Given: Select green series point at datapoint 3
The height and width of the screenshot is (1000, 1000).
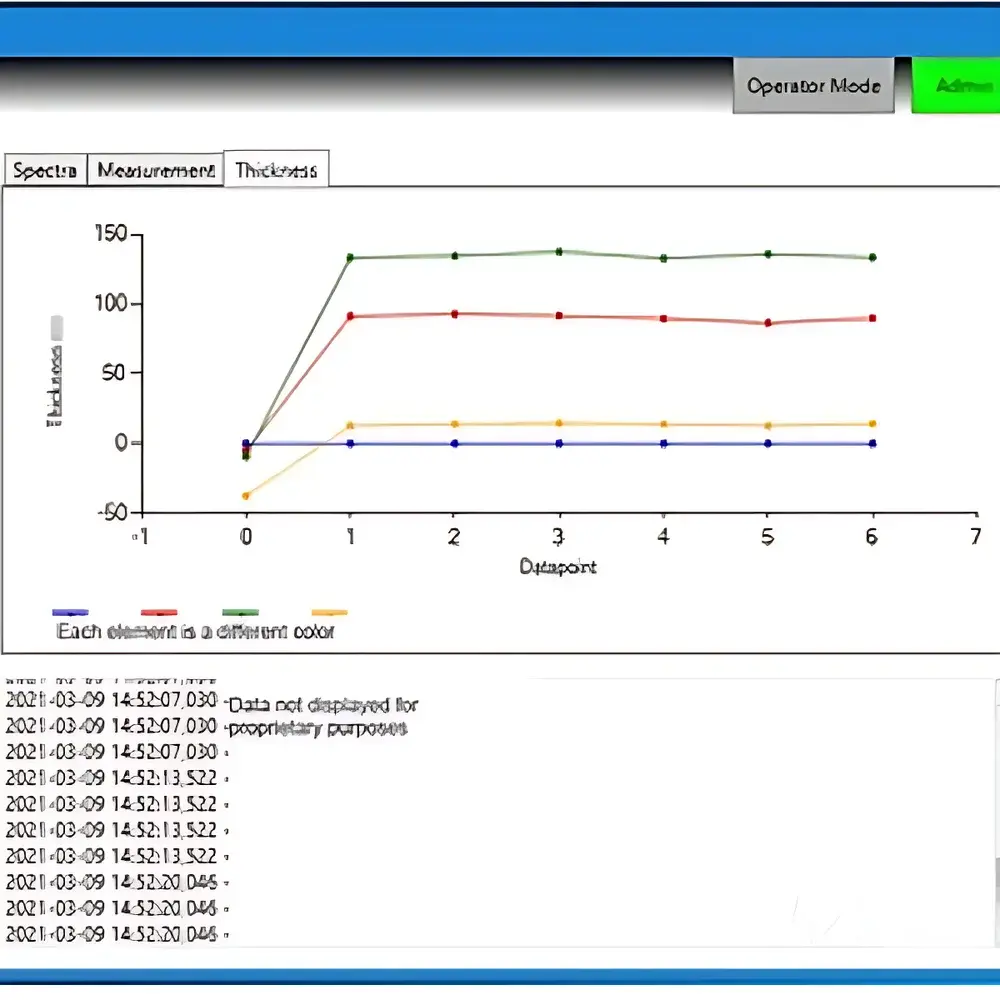Looking at the screenshot, I should click(x=559, y=252).
